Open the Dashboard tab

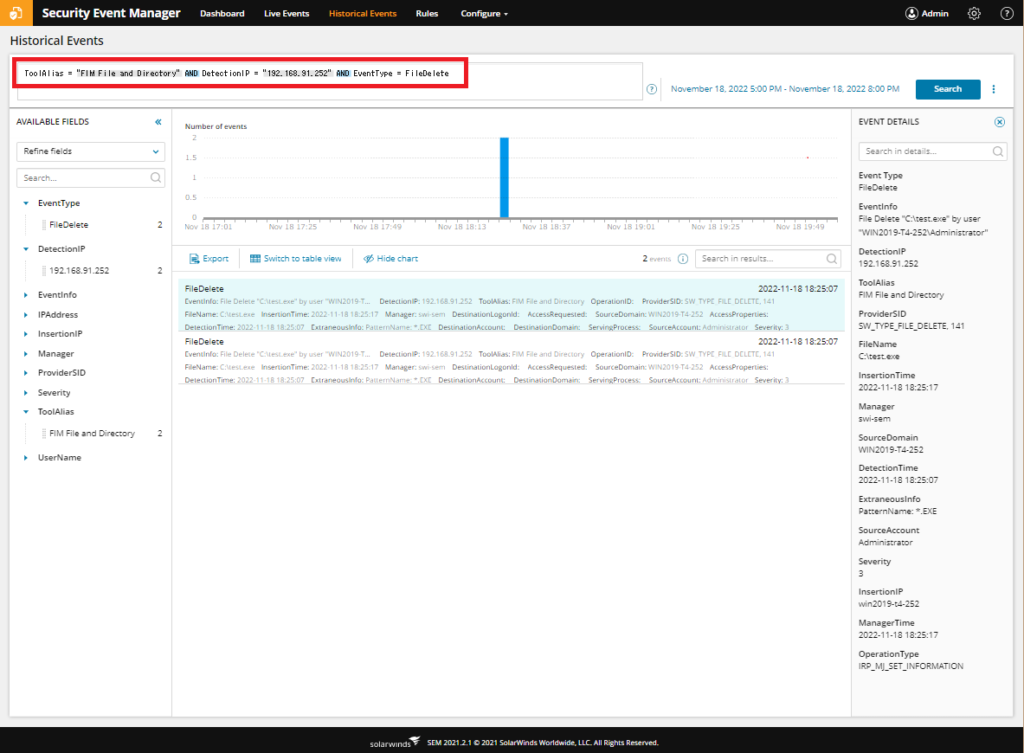tap(222, 14)
